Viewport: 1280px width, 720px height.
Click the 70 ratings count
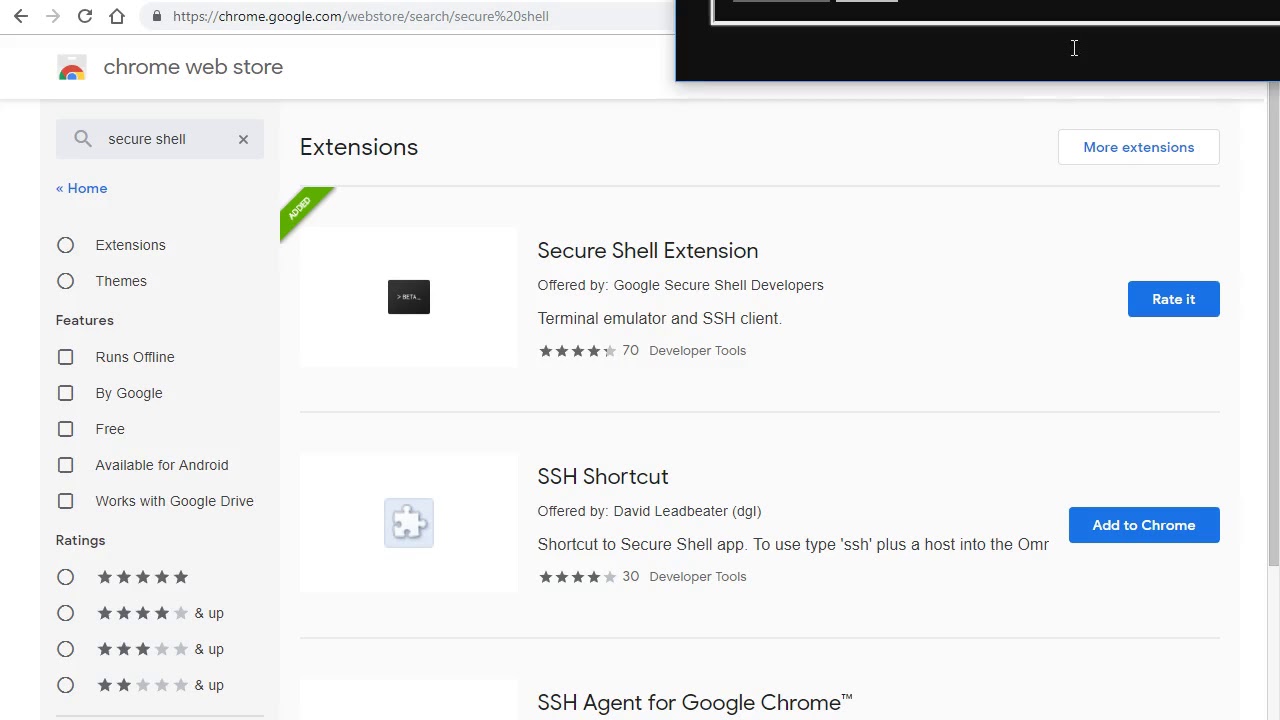pyautogui.click(x=630, y=351)
